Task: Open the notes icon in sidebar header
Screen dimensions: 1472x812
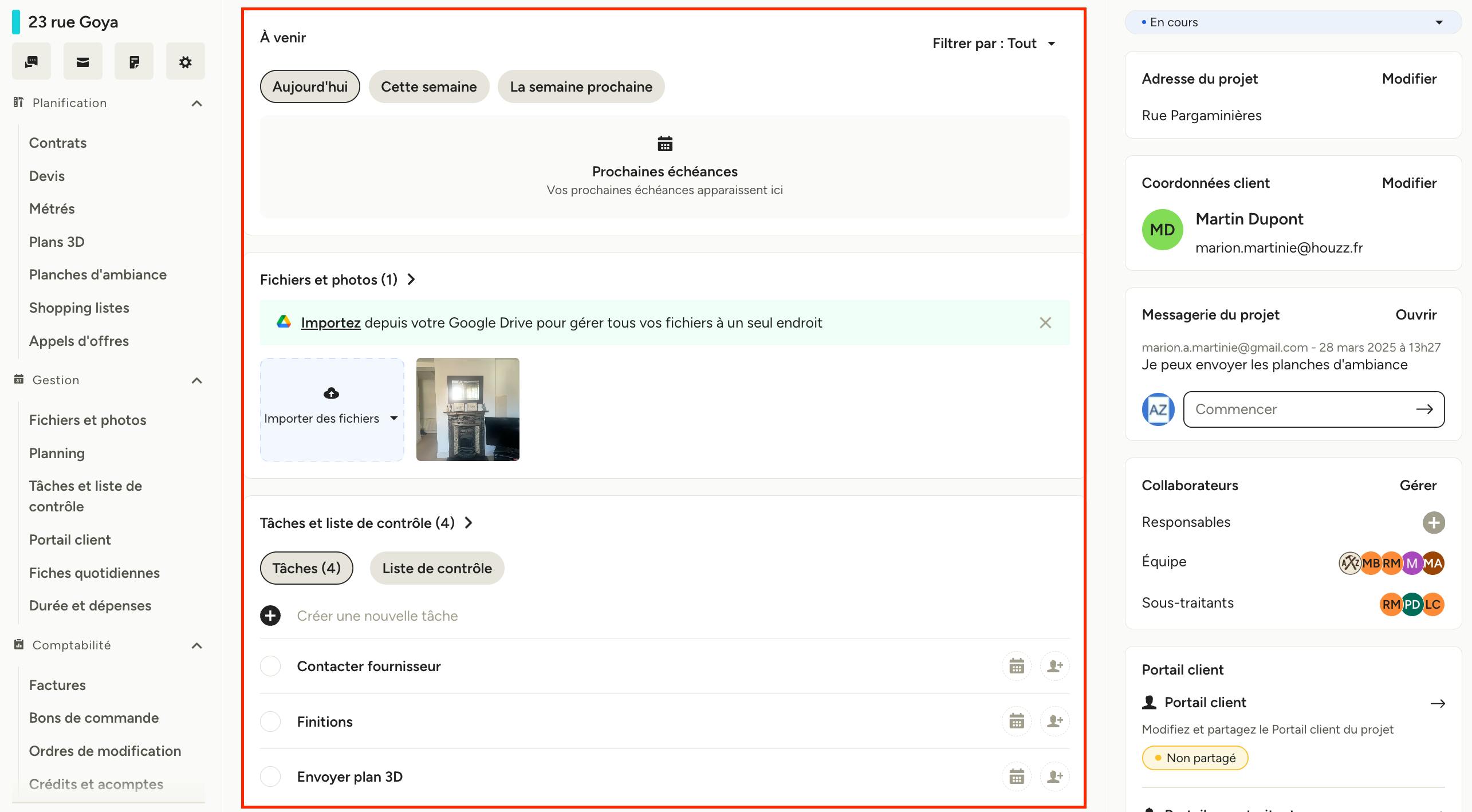Action: coord(134,61)
